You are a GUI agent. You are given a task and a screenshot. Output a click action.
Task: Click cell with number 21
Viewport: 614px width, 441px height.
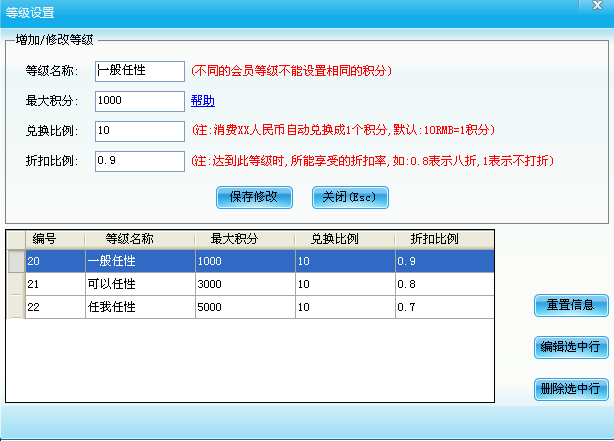55,284
